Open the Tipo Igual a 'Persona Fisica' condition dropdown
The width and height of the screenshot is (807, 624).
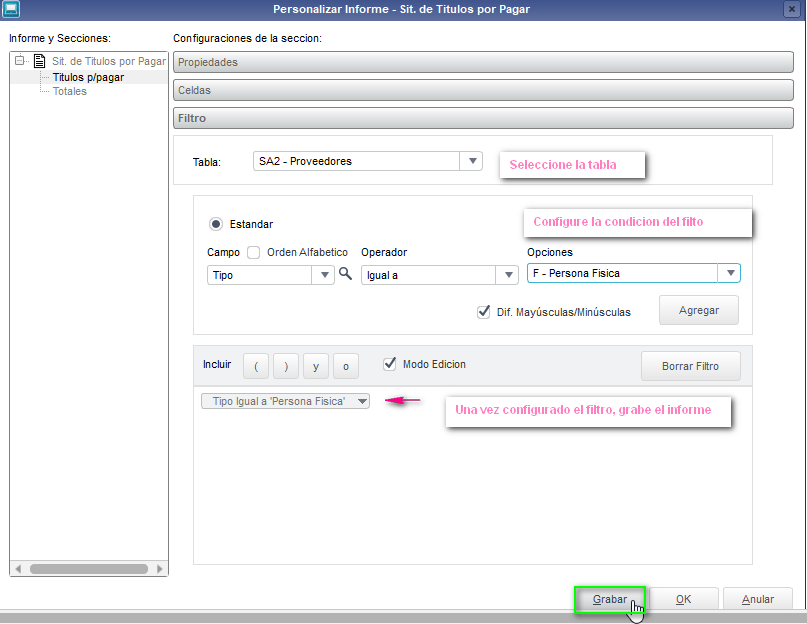(285, 401)
